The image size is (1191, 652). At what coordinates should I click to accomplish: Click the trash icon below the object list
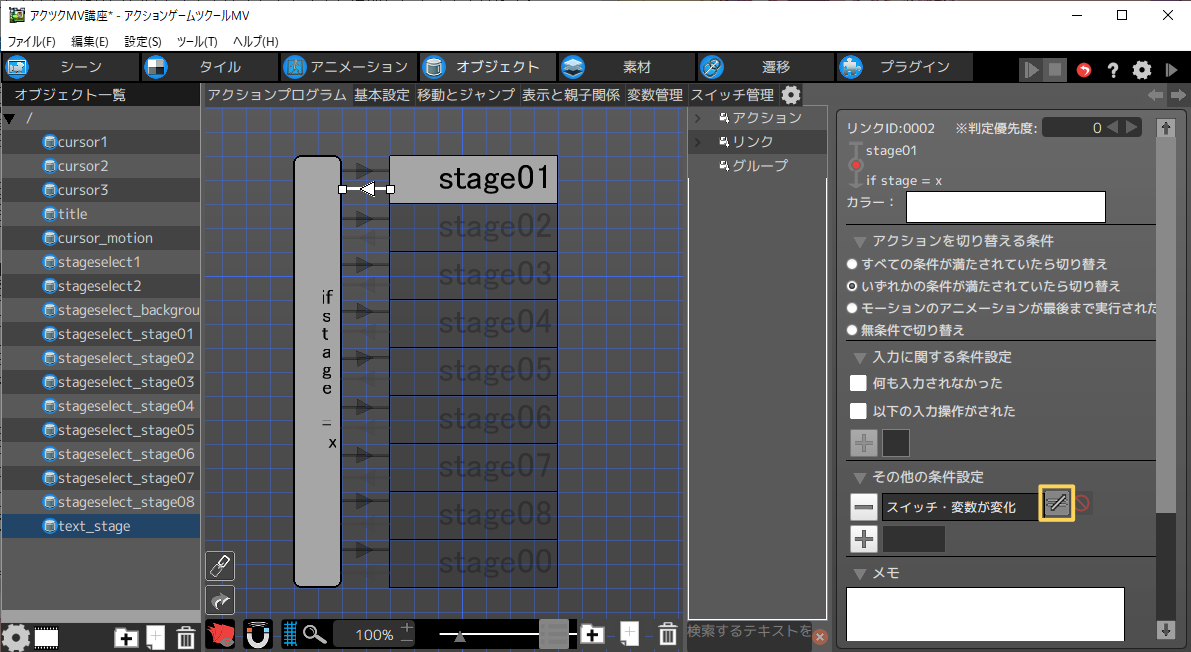tap(186, 638)
